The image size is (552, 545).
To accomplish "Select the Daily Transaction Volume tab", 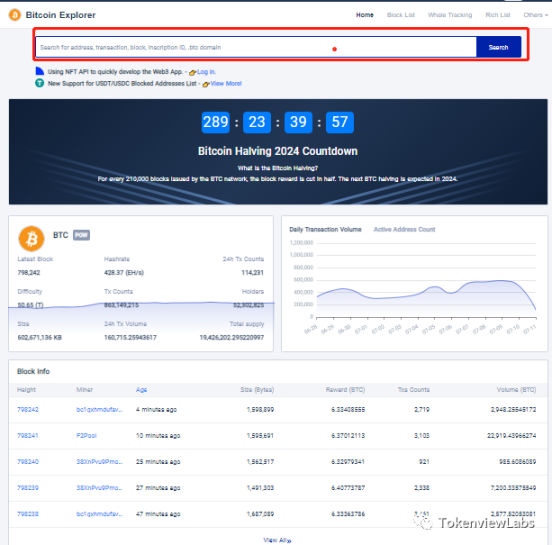I will (325, 230).
